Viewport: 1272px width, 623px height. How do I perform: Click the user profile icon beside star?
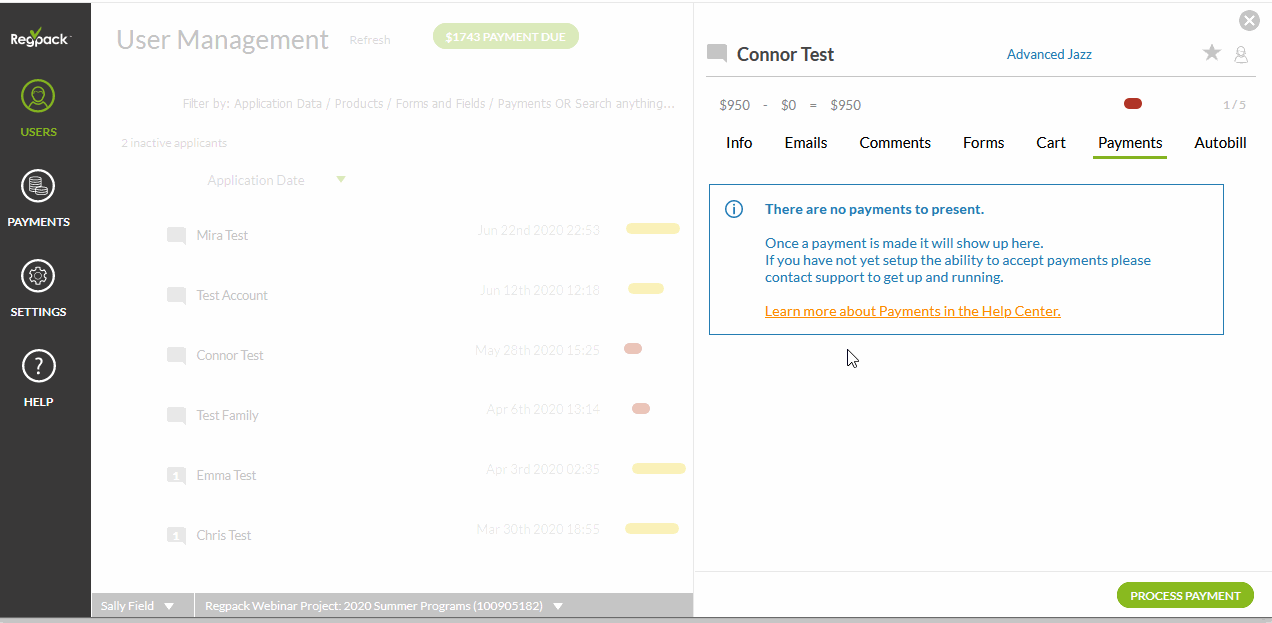coord(1241,55)
